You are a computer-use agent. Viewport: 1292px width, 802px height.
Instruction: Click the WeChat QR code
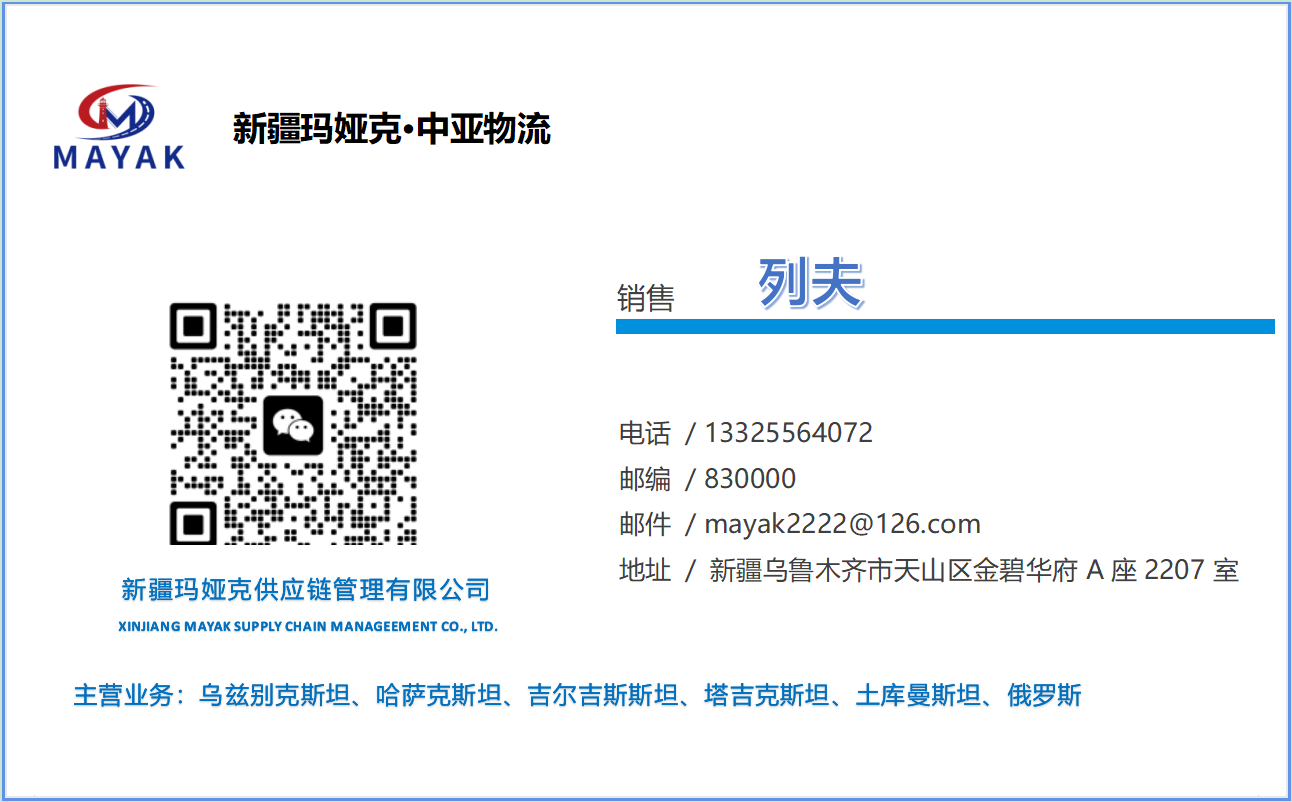click(293, 424)
